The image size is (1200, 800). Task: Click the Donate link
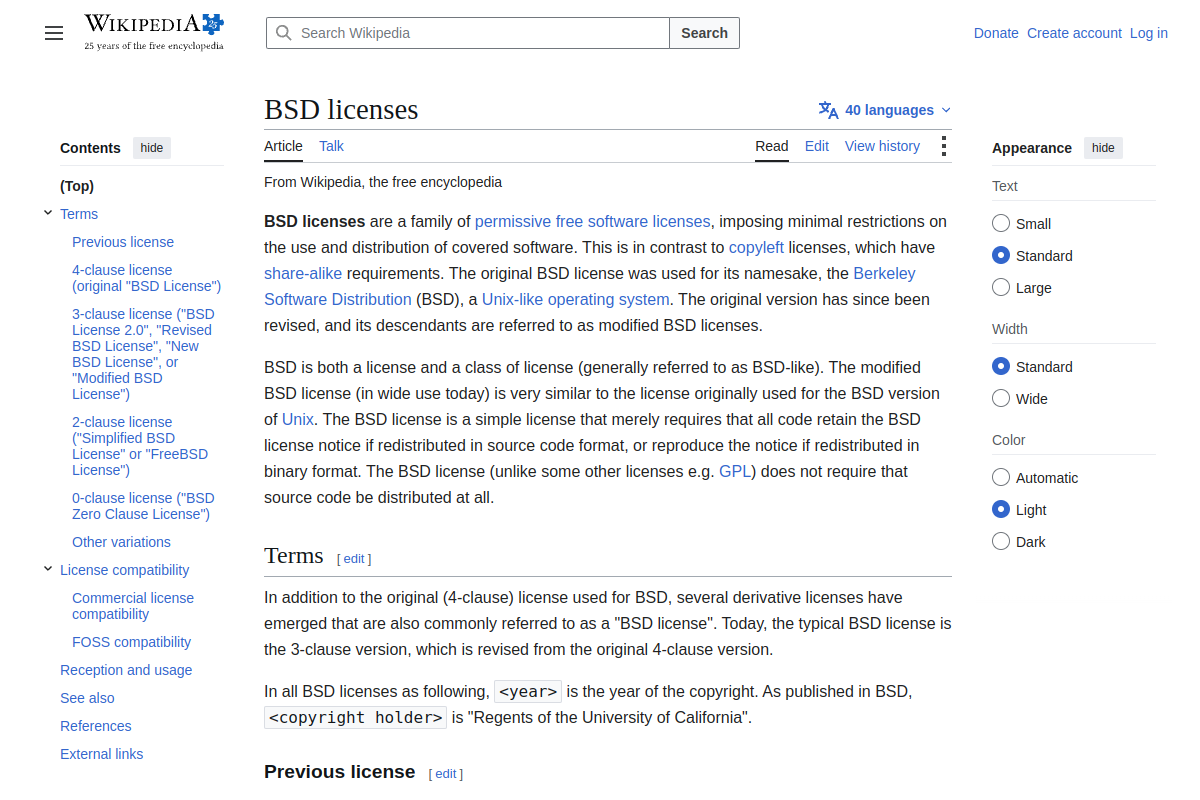point(996,33)
